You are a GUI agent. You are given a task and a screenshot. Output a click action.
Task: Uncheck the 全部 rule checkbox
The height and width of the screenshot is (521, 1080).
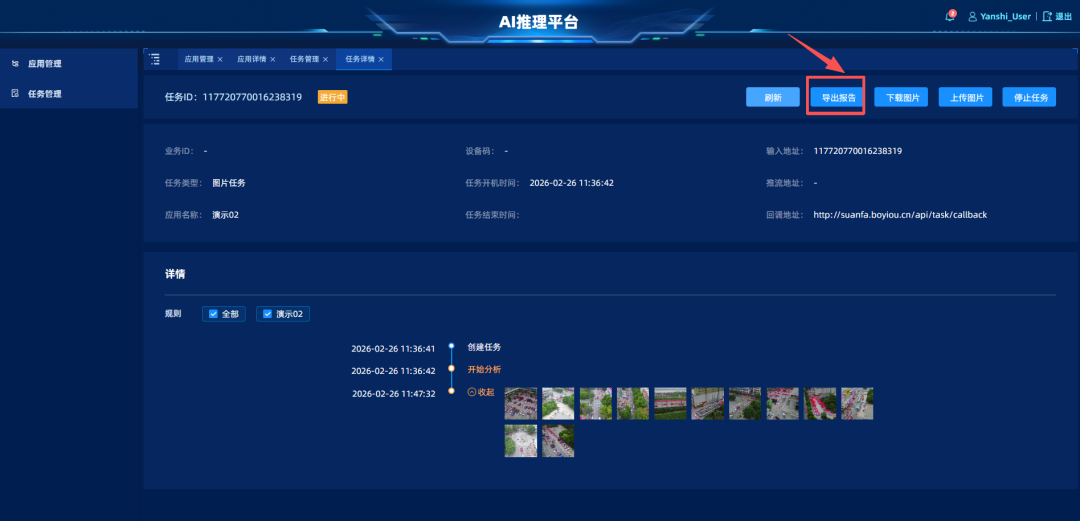click(211, 314)
